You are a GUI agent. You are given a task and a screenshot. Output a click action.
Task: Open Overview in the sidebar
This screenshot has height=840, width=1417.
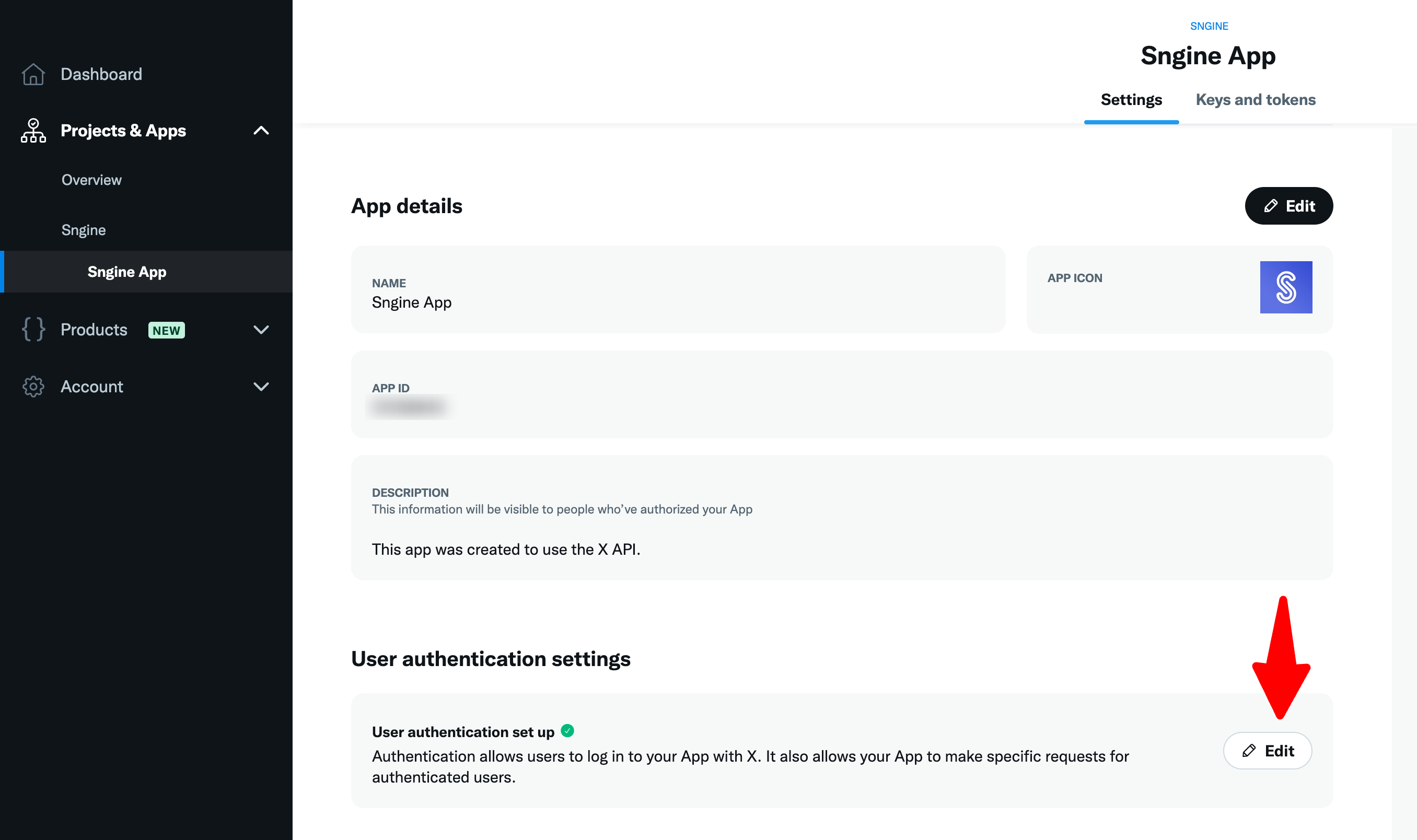coord(92,180)
